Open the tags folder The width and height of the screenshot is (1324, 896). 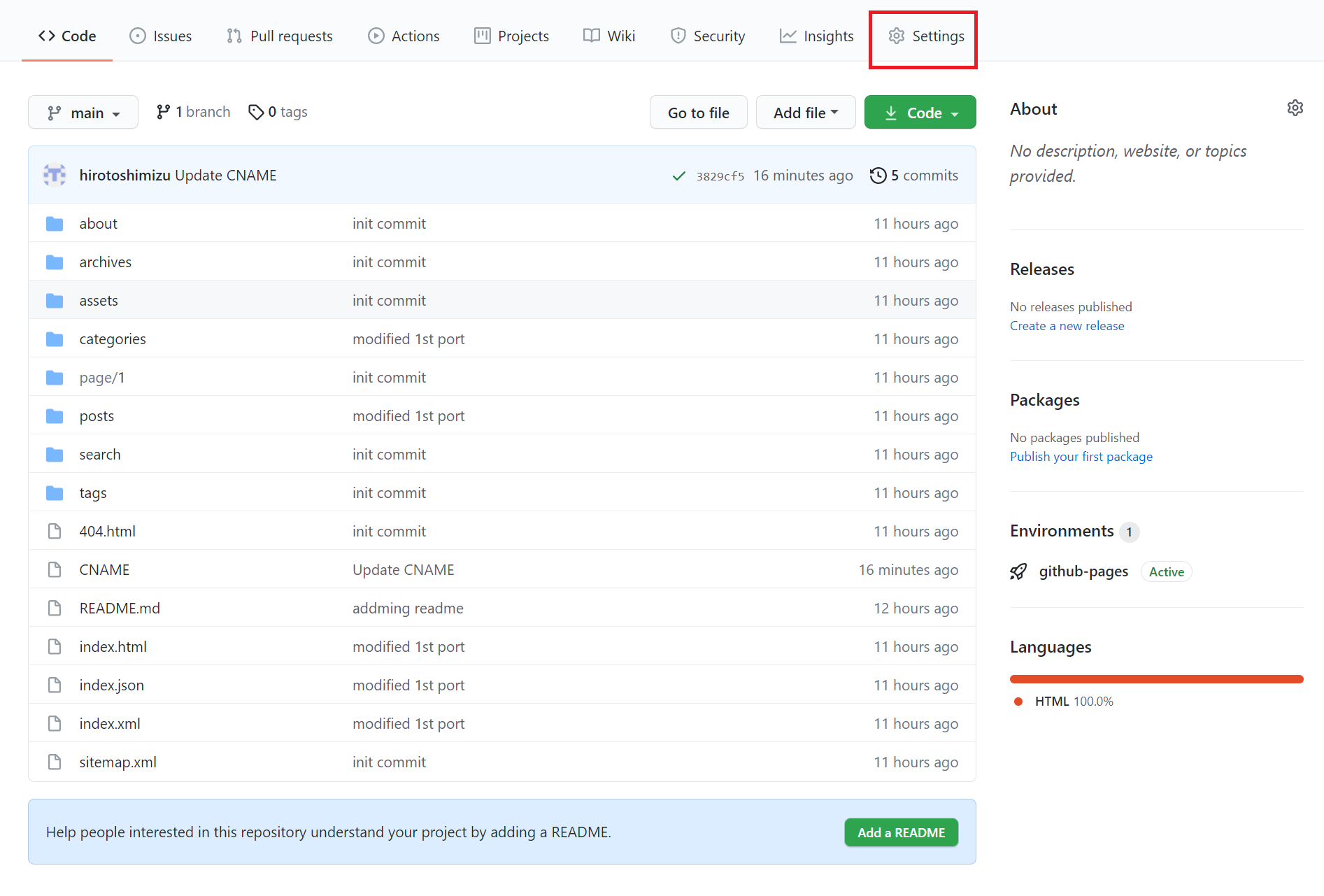pos(93,492)
